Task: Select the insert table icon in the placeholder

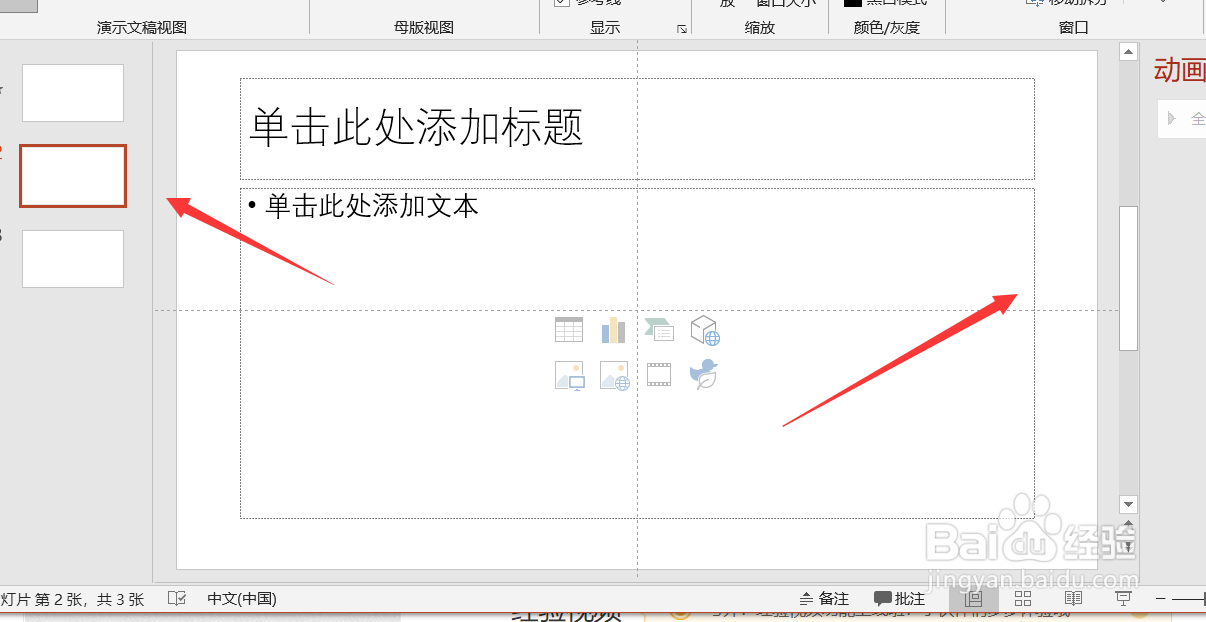Action: [x=569, y=329]
